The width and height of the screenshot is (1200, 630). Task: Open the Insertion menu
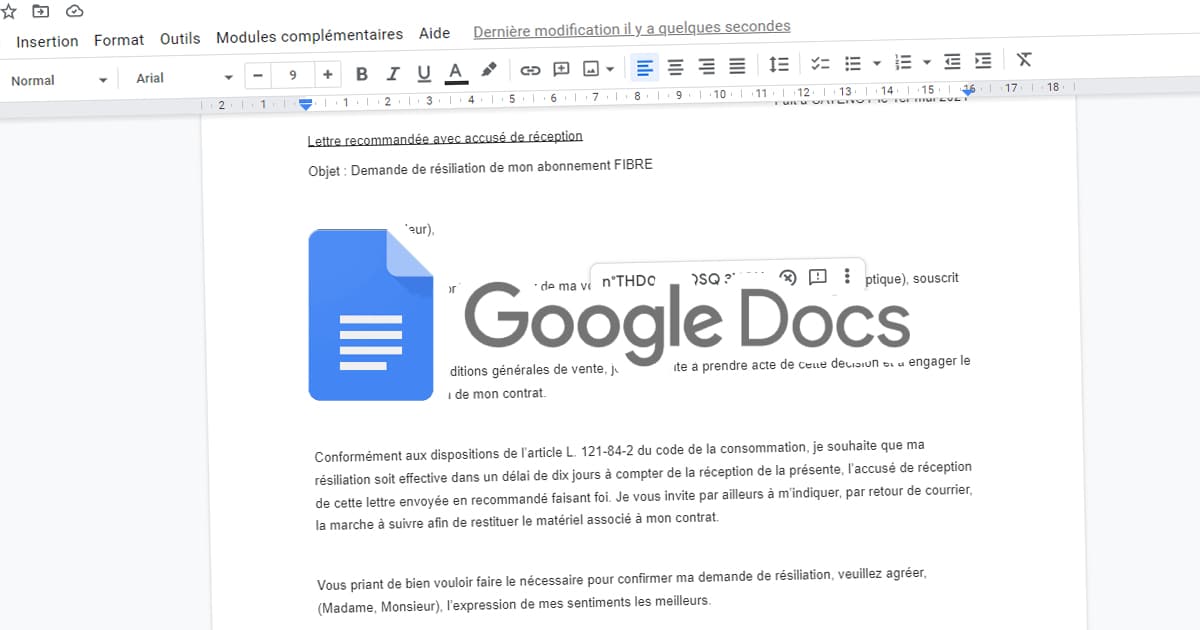click(x=47, y=41)
